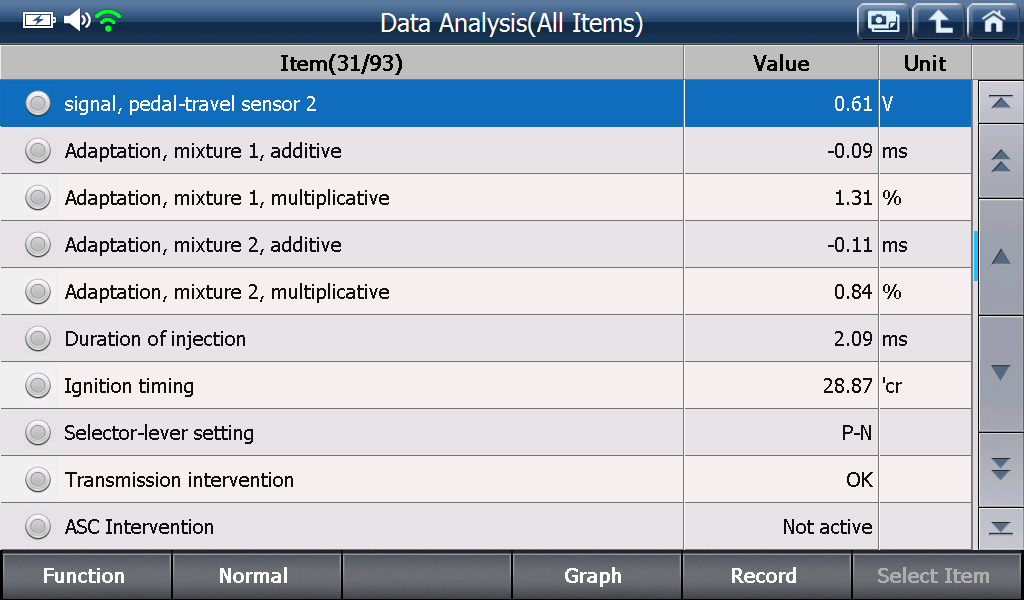Click the page-down double arrow

click(1000, 469)
